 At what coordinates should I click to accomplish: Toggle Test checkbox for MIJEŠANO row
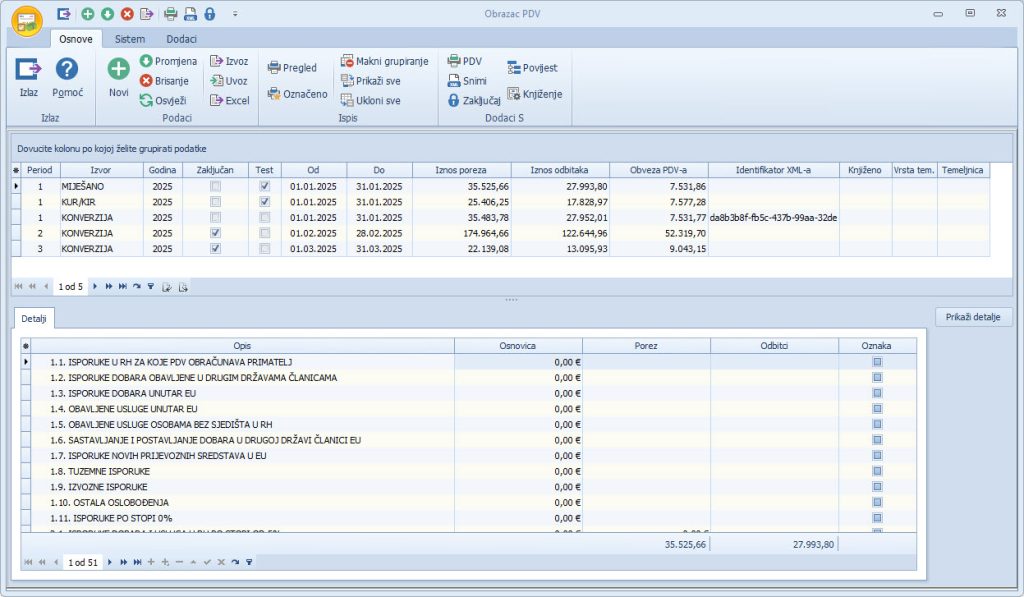click(x=264, y=186)
